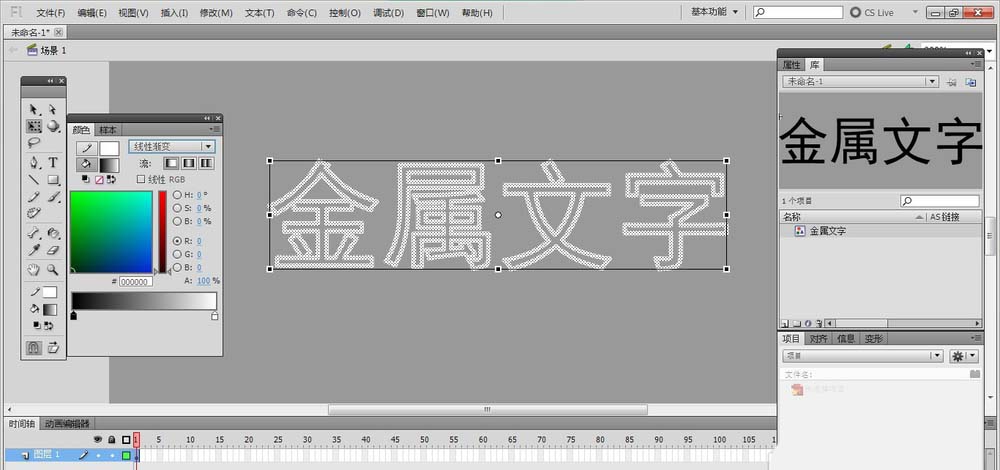
Task: Toggle Snap to Objects magnet
Action: (x=34, y=348)
